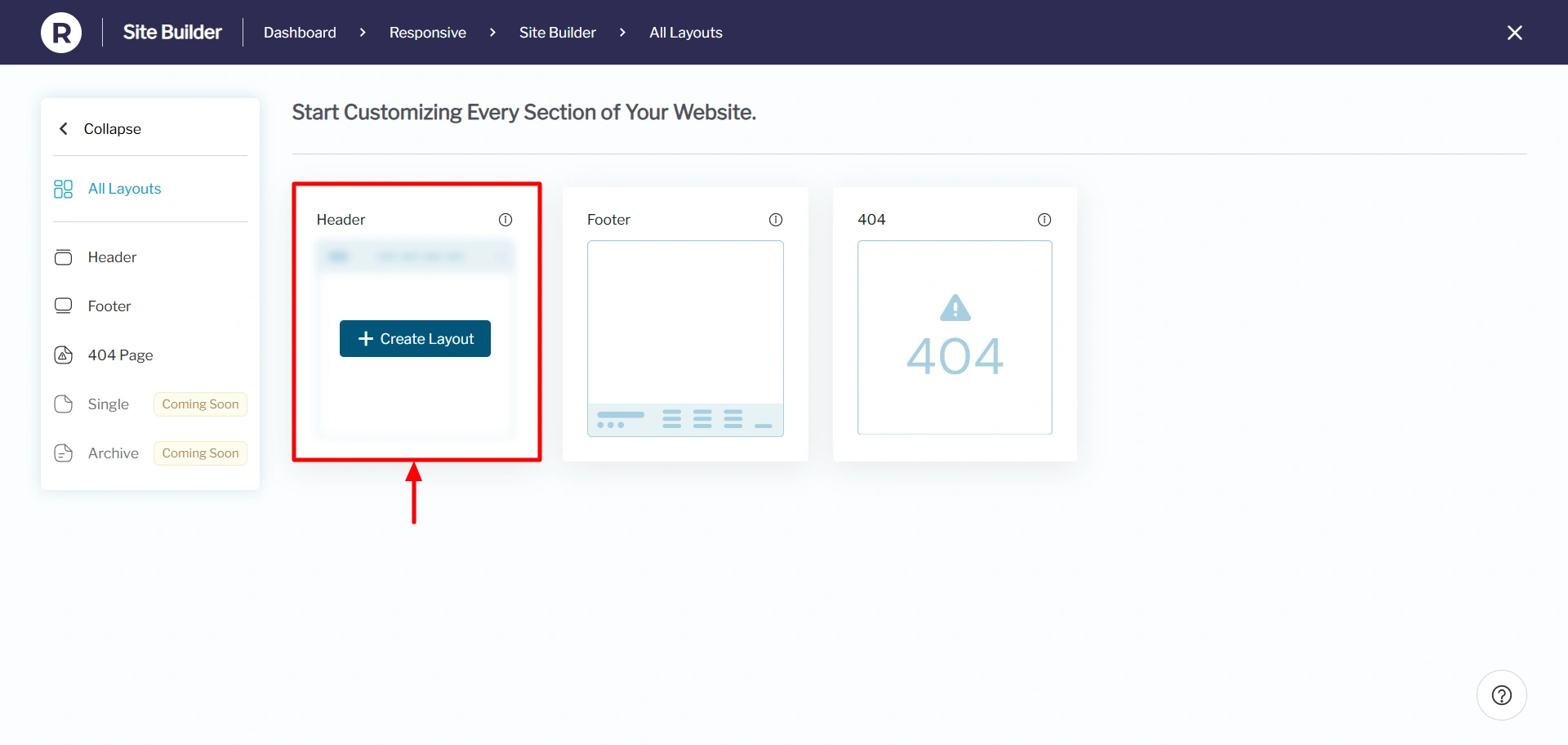
Task: Open the help question mark button
Action: (x=1502, y=695)
